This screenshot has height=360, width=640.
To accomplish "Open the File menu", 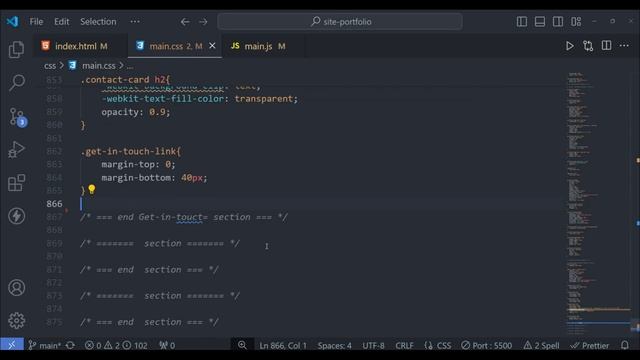I will pyautogui.click(x=36, y=22).
